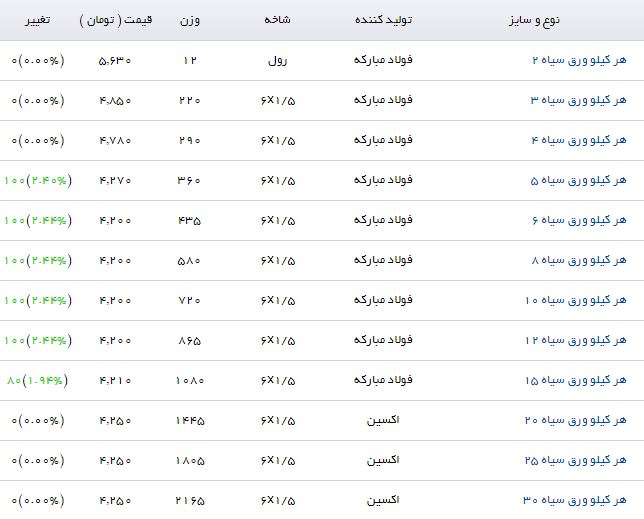Select the weight cell ۲۹۰
The height and width of the screenshot is (519, 644).
[x=190, y=141]
